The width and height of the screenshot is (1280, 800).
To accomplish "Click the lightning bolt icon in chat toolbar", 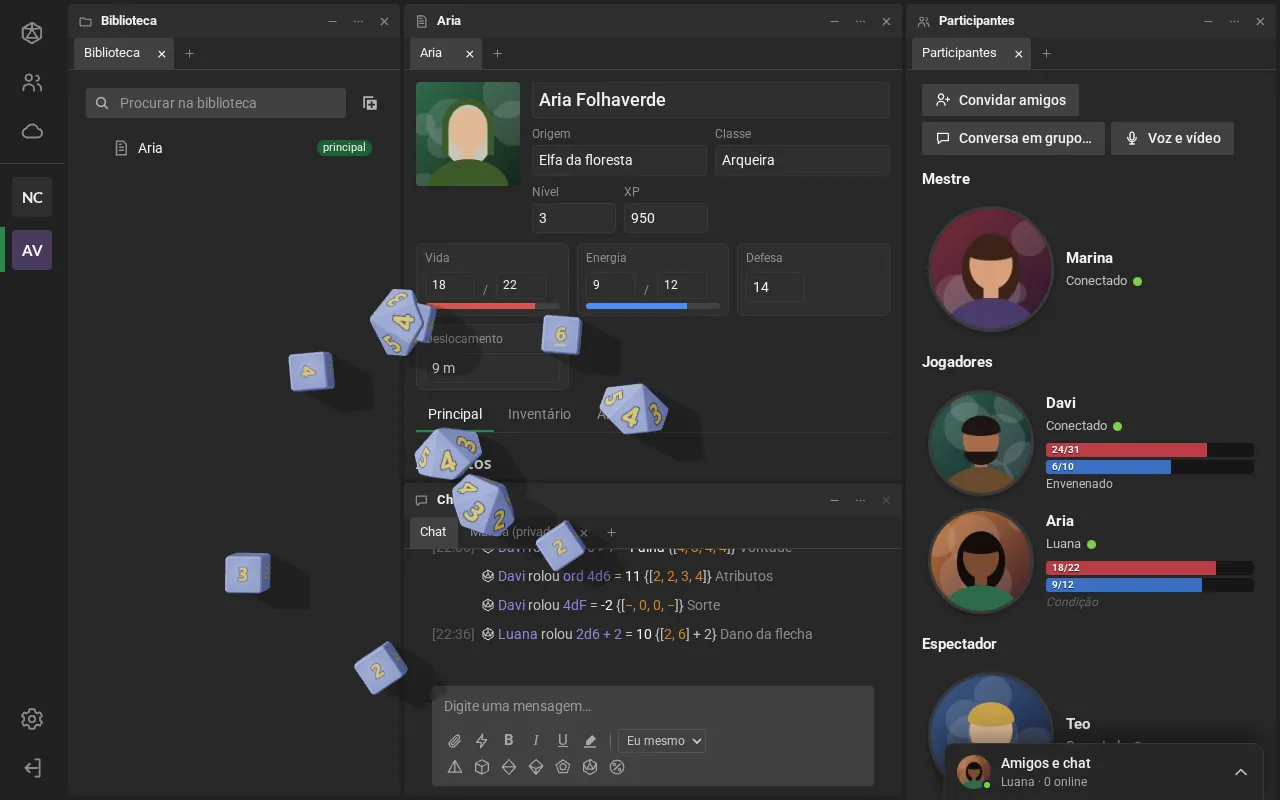I will pos(481,741).
